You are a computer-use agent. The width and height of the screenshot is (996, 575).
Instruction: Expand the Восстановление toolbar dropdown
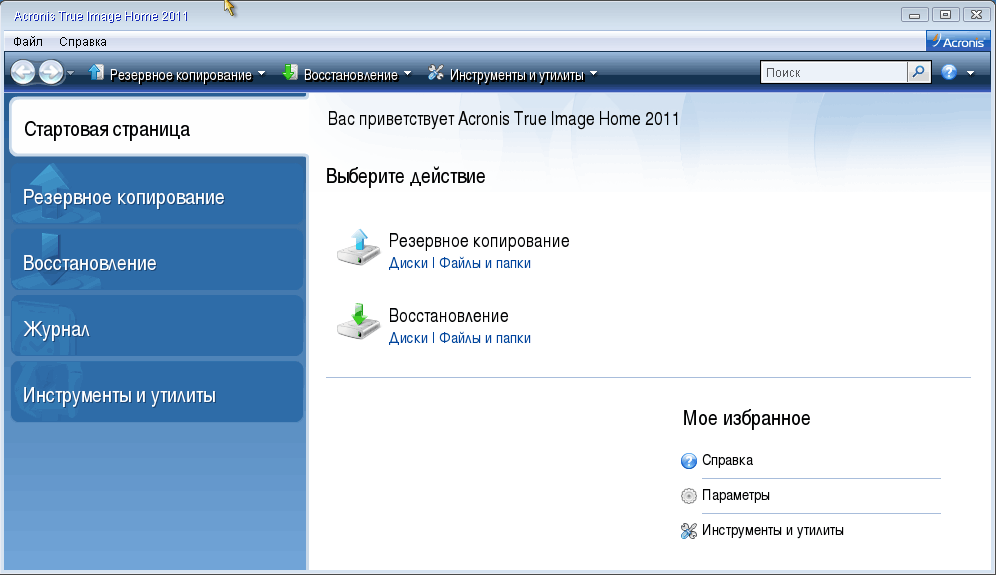pos(407,74)
